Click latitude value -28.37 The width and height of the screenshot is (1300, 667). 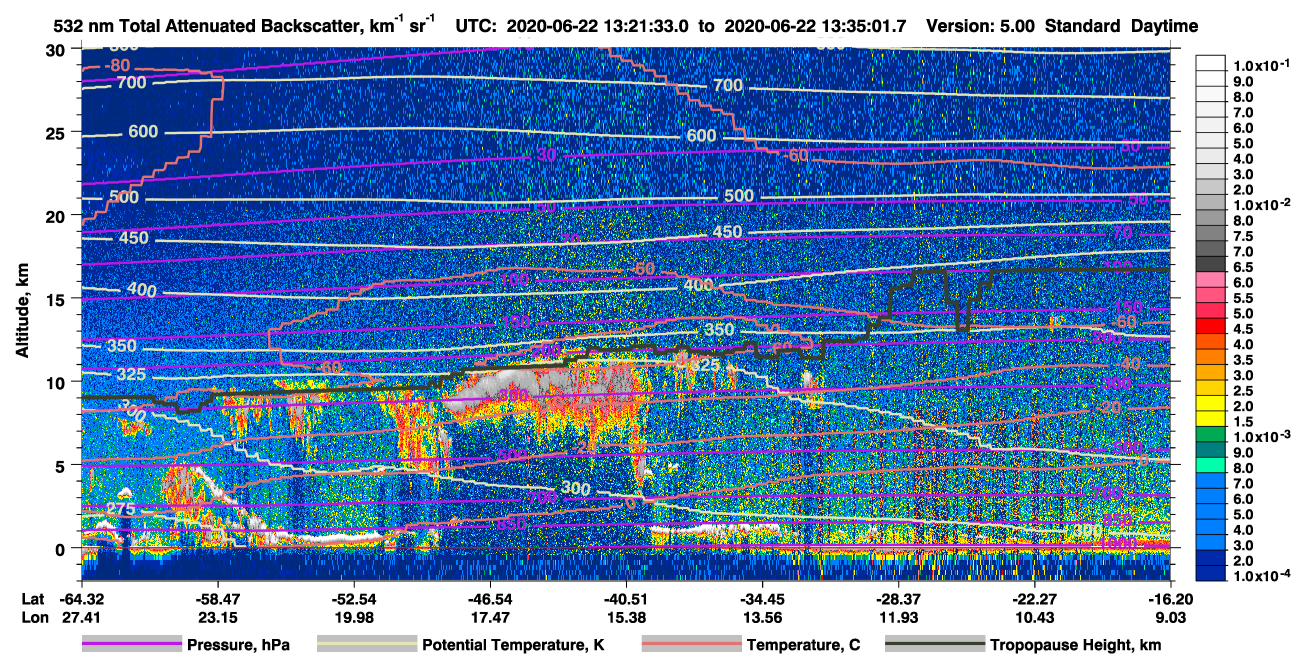click(899, 599)
